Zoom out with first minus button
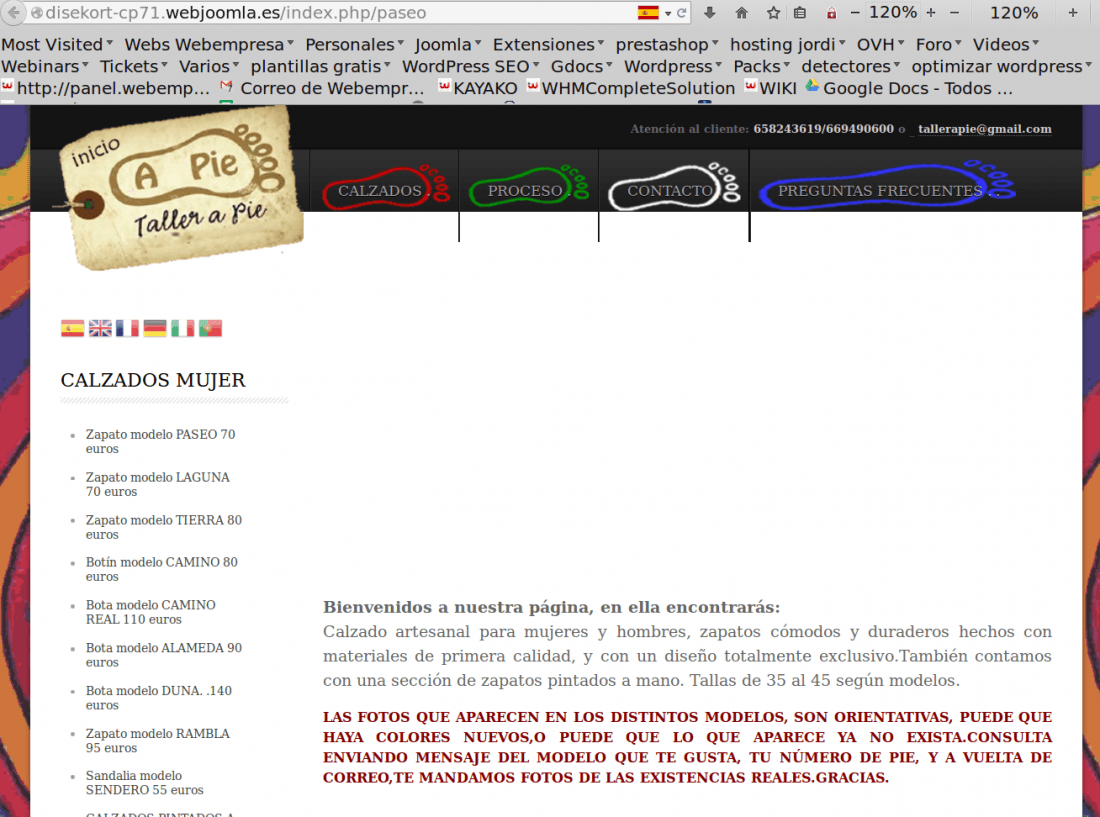This screenshot has width=1100, height=817. tap(854, 13)
